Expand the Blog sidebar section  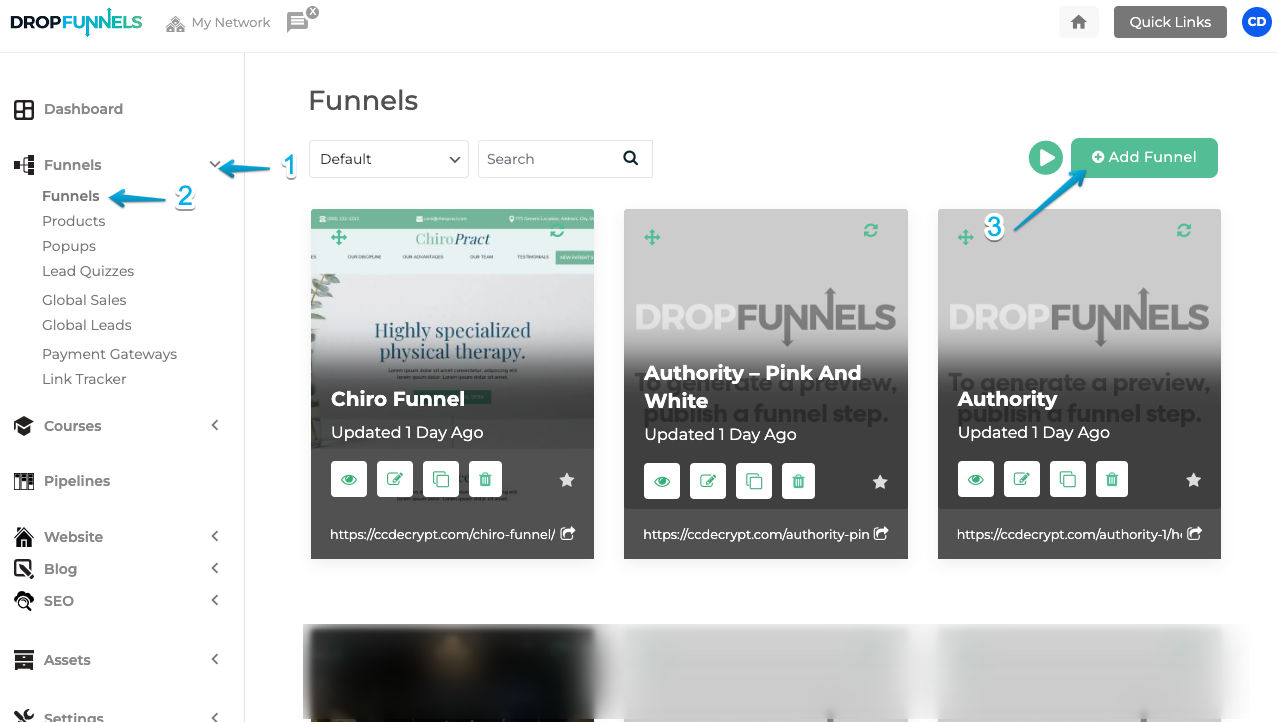[x=214, y=568]
